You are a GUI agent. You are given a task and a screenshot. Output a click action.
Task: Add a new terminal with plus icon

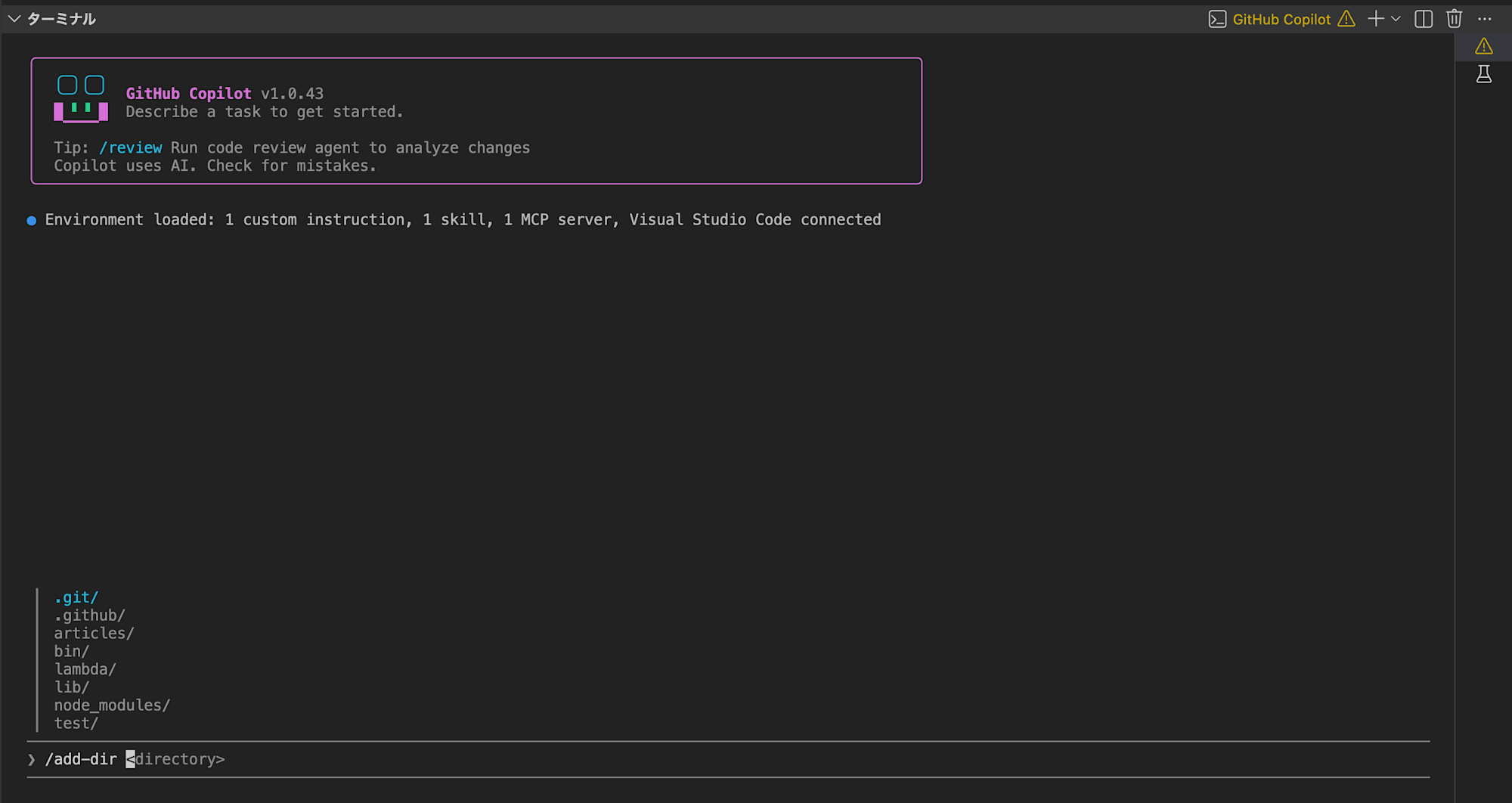pyautogui.click(x=1376, y=19)
